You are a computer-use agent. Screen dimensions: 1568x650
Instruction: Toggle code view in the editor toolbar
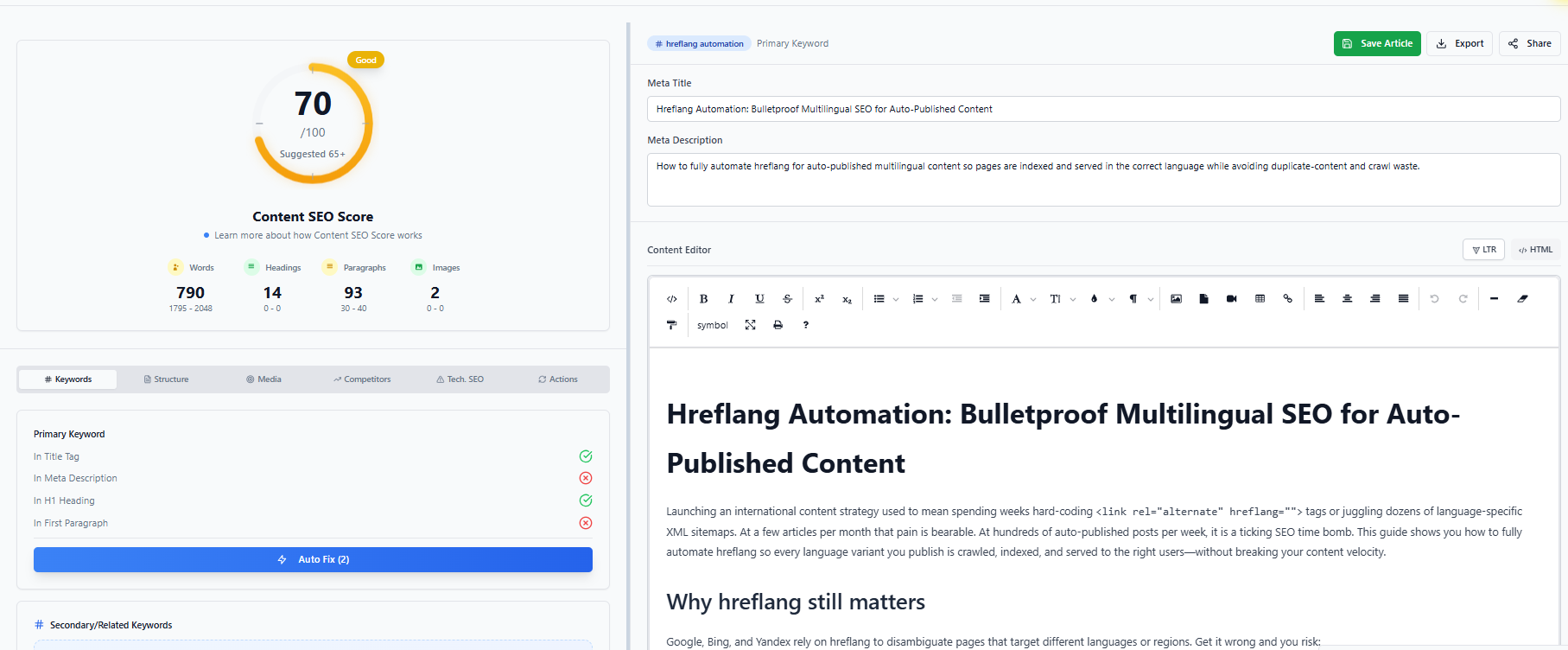point(671,299)
